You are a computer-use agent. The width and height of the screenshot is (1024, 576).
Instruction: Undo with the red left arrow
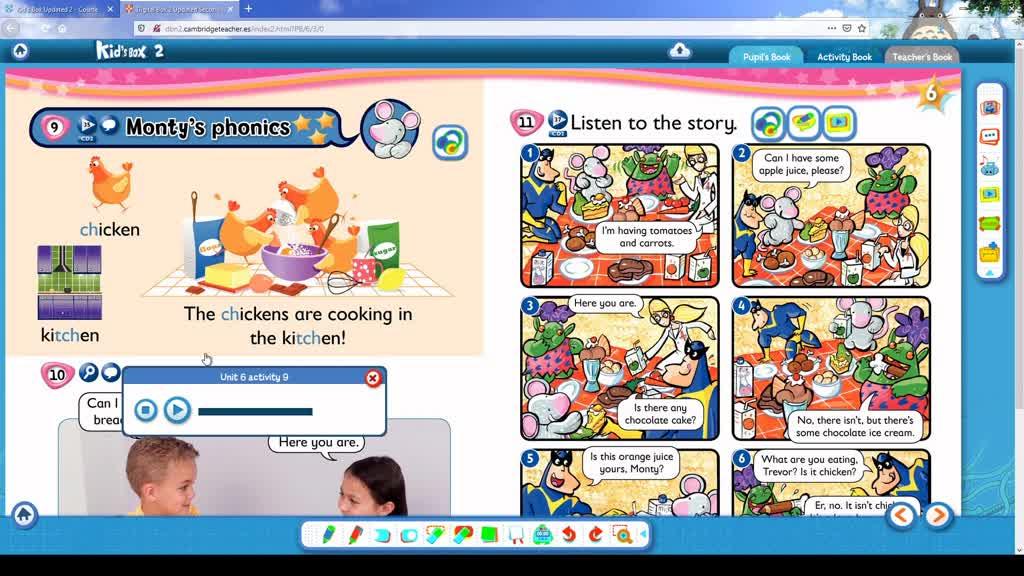[569, 535]
